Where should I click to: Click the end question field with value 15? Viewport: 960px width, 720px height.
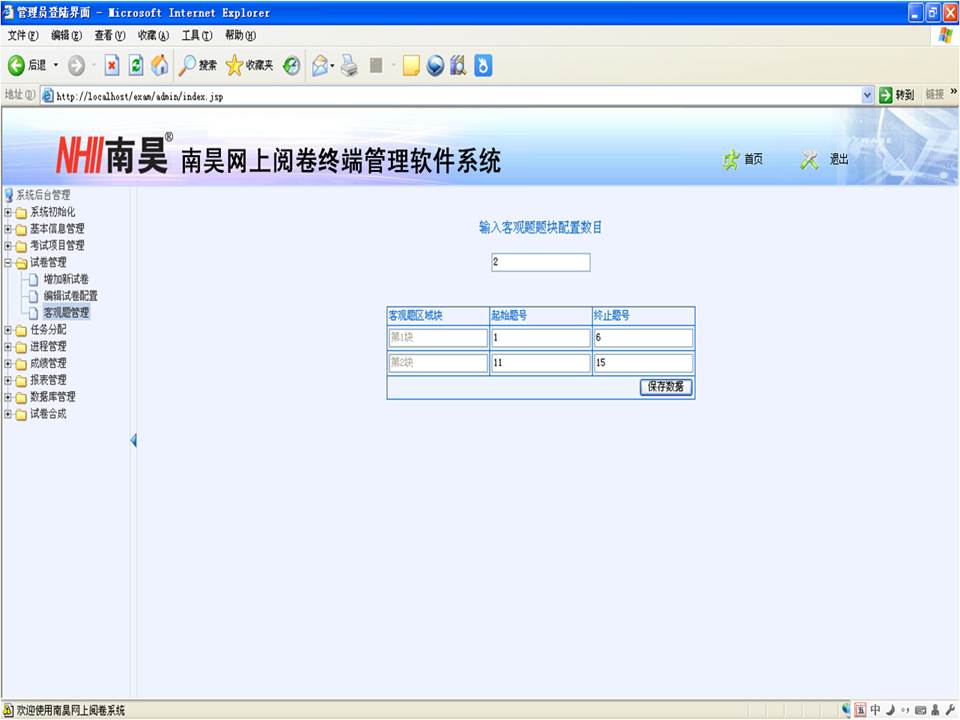point(642,363)
